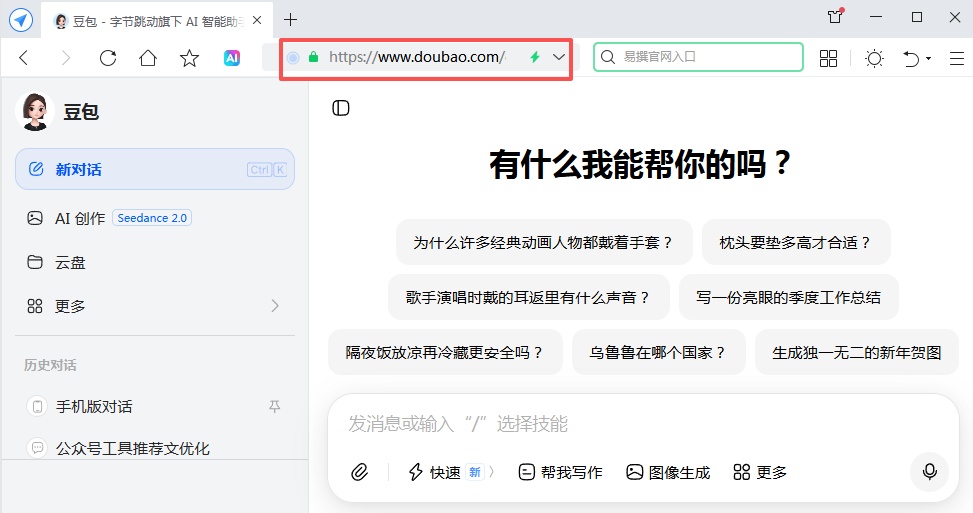Open the AI assistant toolbar icon

click(231, 58)
